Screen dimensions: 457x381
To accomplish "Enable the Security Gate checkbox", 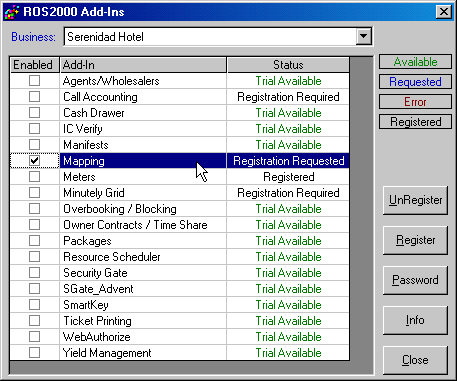I will click(34, 273).
